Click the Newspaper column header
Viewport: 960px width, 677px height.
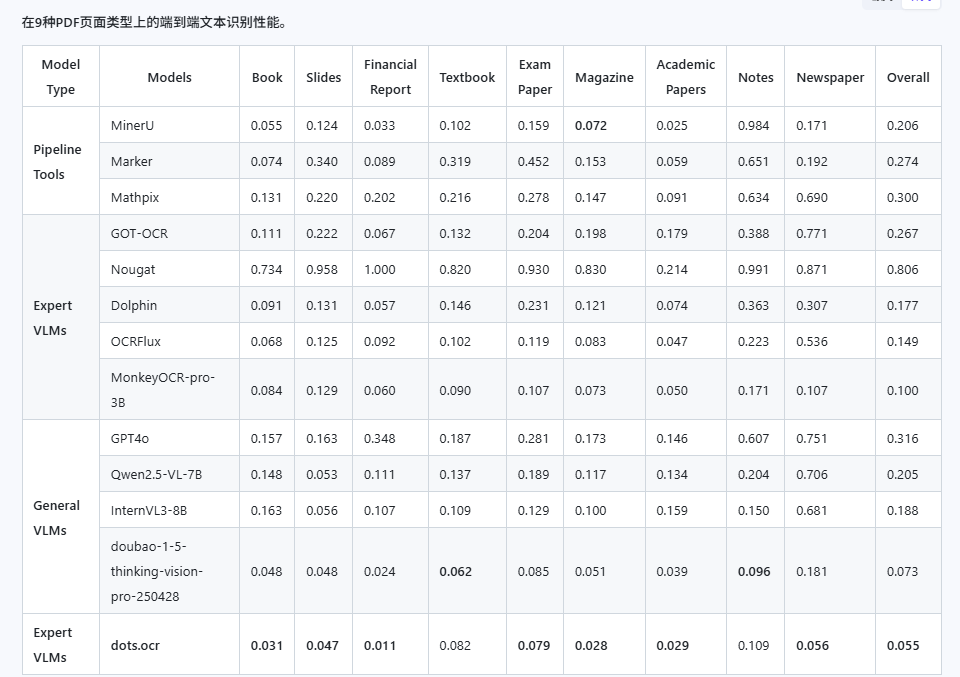pyautogui.click(x=829, y=76)
